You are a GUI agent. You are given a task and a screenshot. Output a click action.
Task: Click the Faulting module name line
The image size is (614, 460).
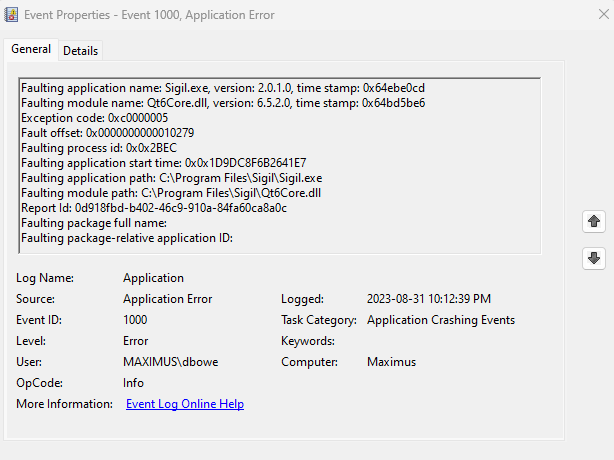point(222,103)
